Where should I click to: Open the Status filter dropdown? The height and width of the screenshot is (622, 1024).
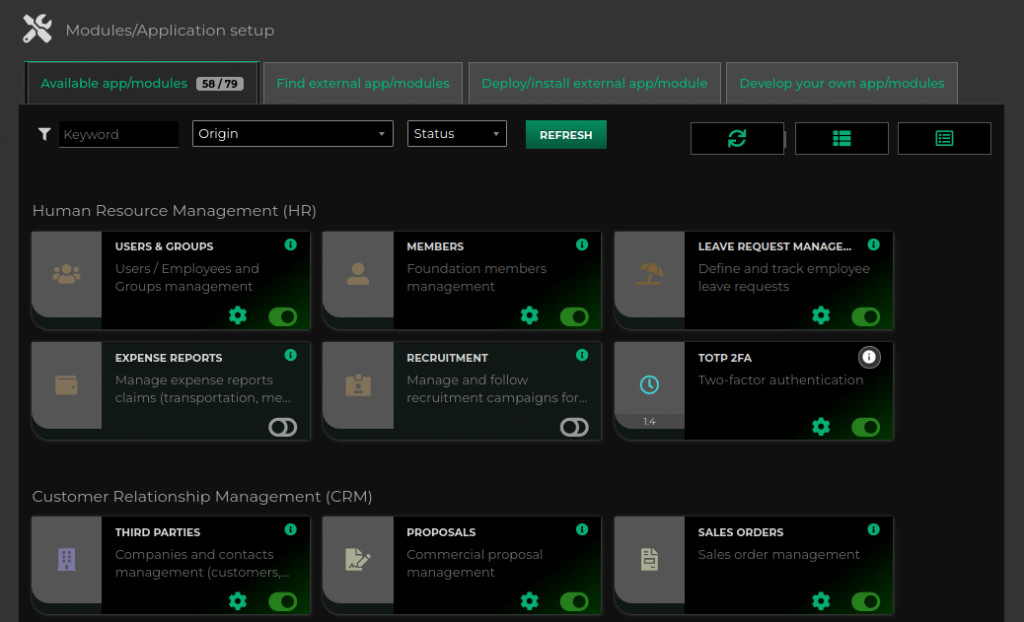pos(456,134)
